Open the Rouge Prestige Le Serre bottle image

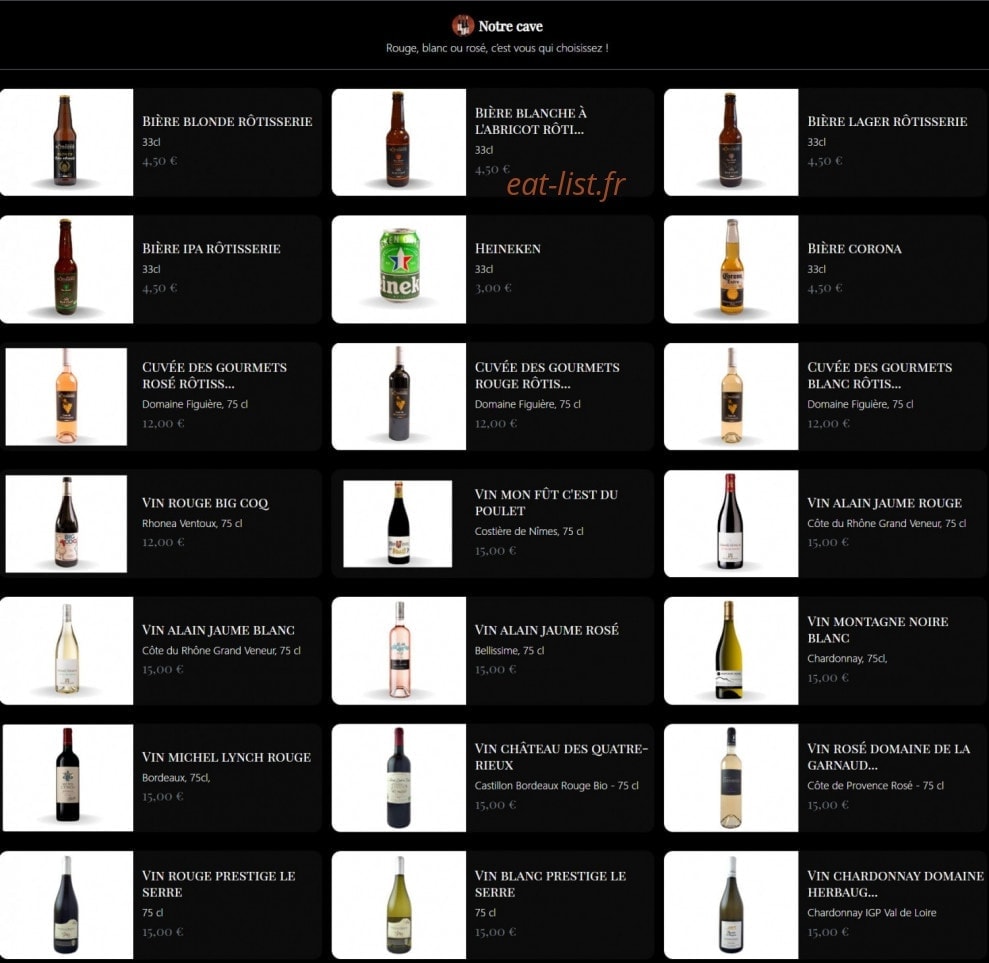[x=66, y=905]
